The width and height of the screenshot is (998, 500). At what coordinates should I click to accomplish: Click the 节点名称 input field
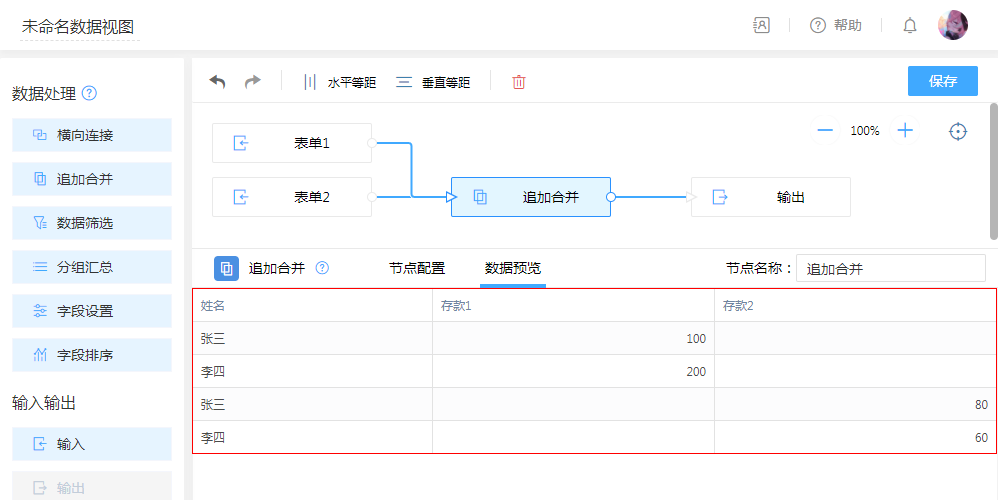pos(890,268)
